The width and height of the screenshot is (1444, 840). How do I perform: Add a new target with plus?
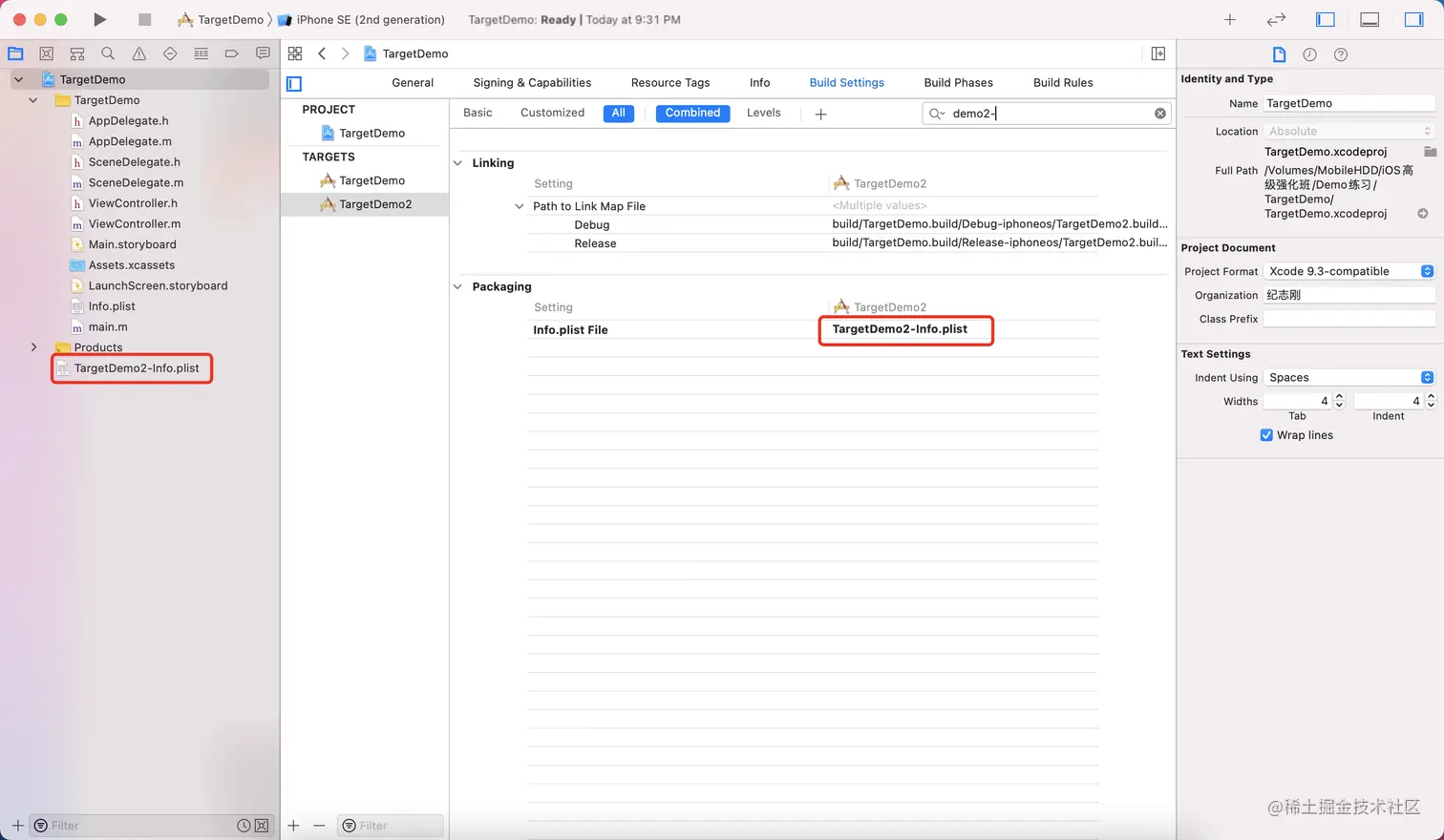pos(293,826)
